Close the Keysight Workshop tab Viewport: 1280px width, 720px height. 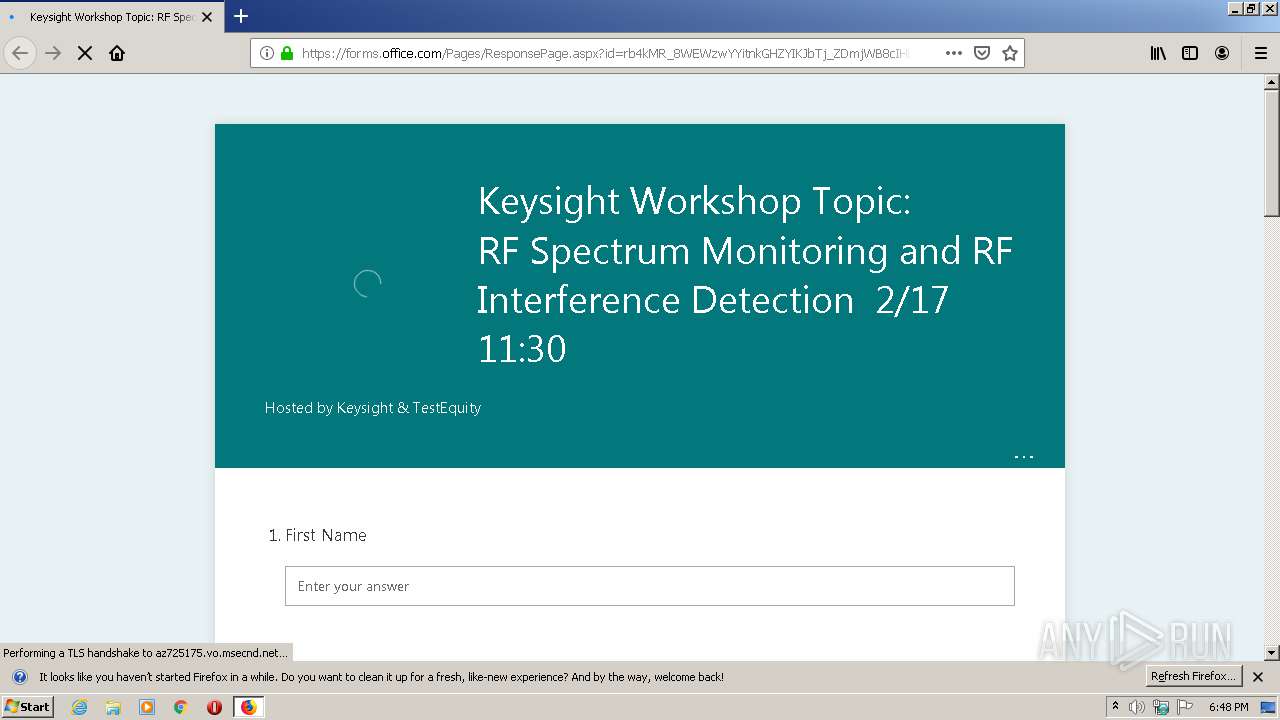click(x=207, y=17)
